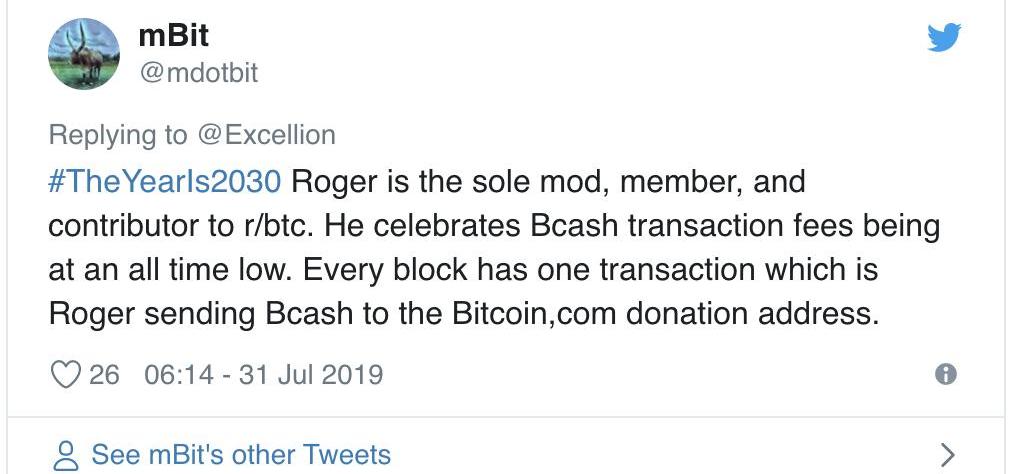1012x474 pixels.
Task: Click the mBit display name
Action: [x=172, y=36]
